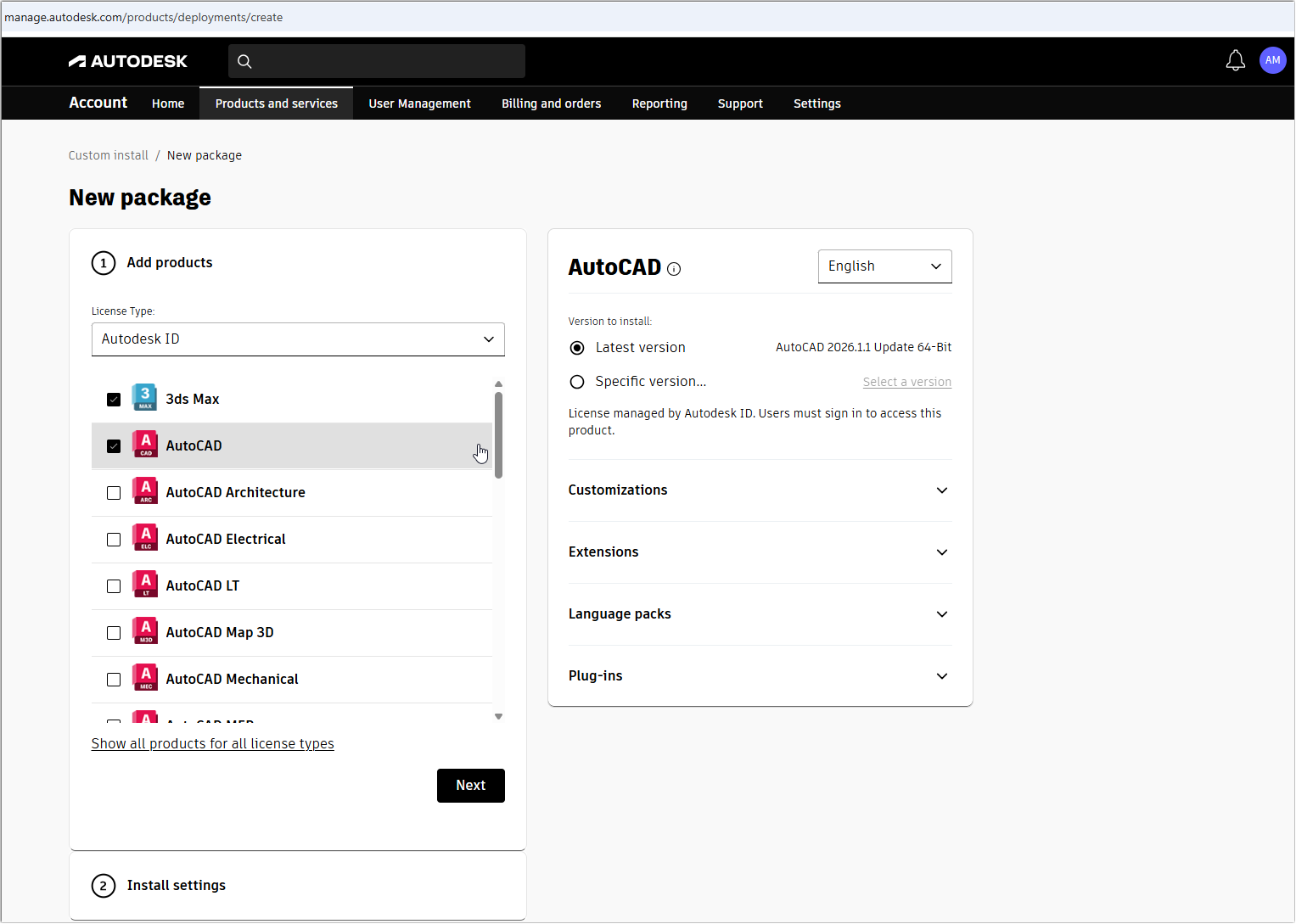
Task: Select the Specific version radio button
Action: pos(577,381)
